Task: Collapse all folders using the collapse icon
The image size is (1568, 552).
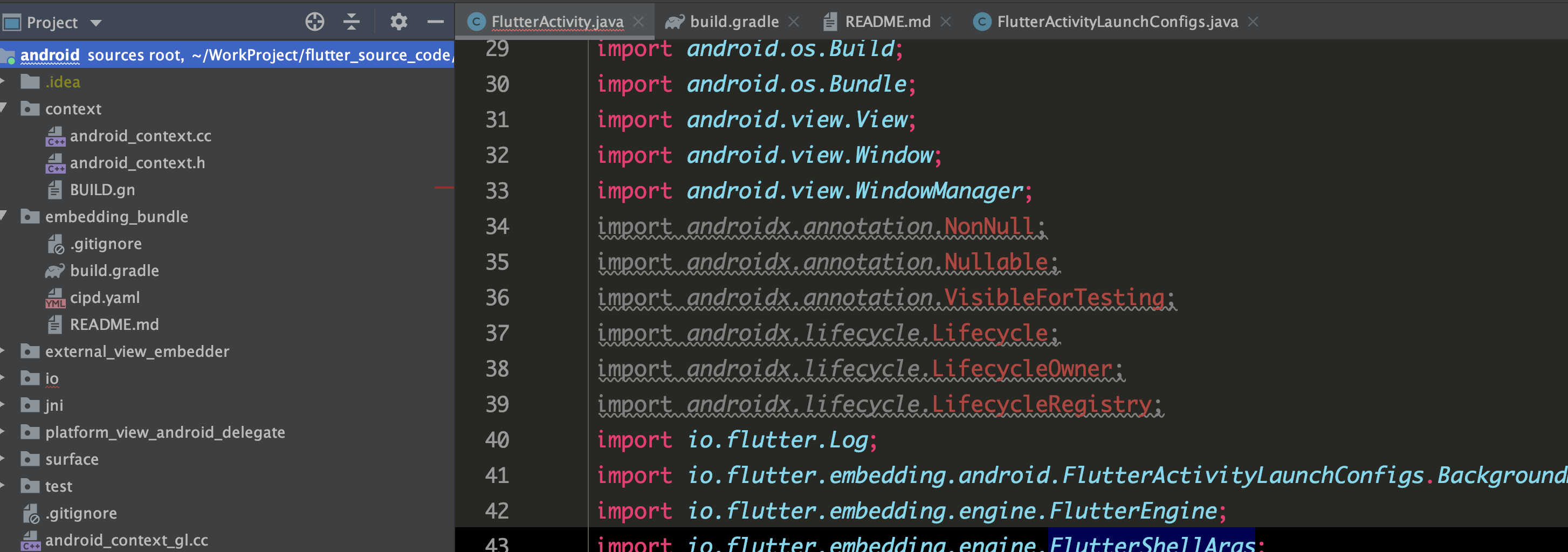Action: coord(350,22)
